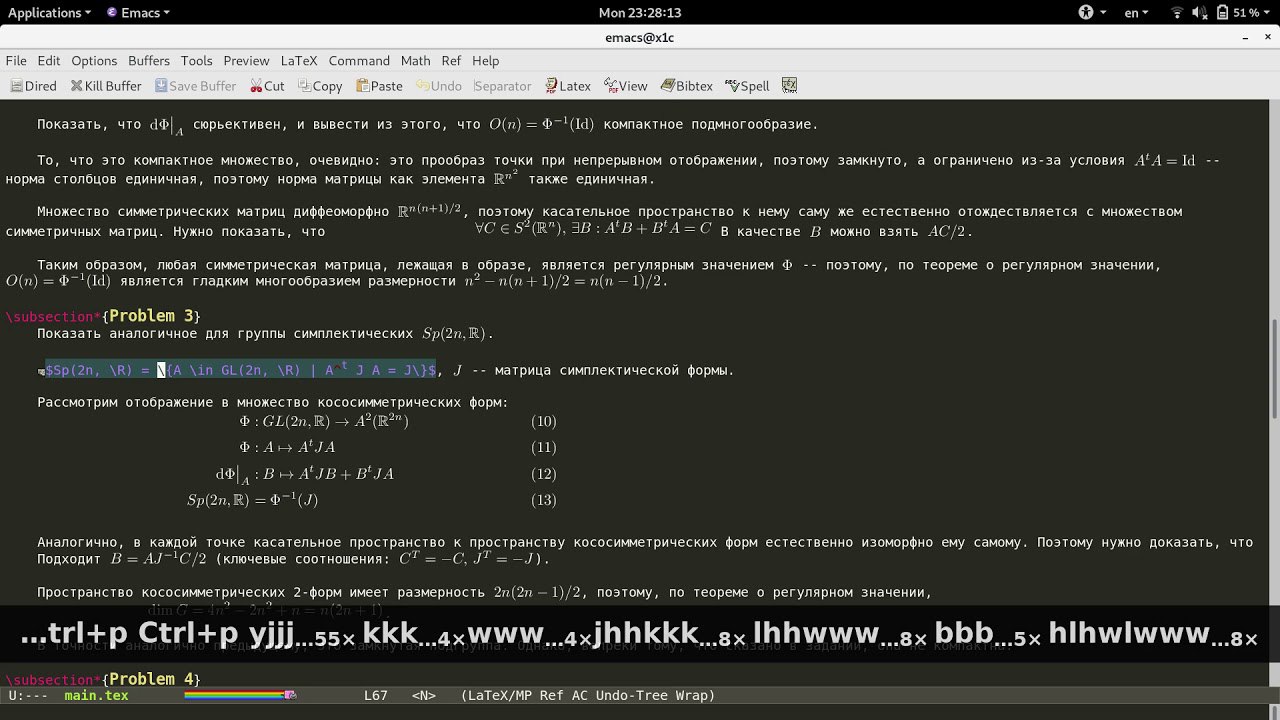Click the highlighted $Sp(2n, \R) source line
The width and height of the screenshot is (1280, 720).
(x=241, y=370)
